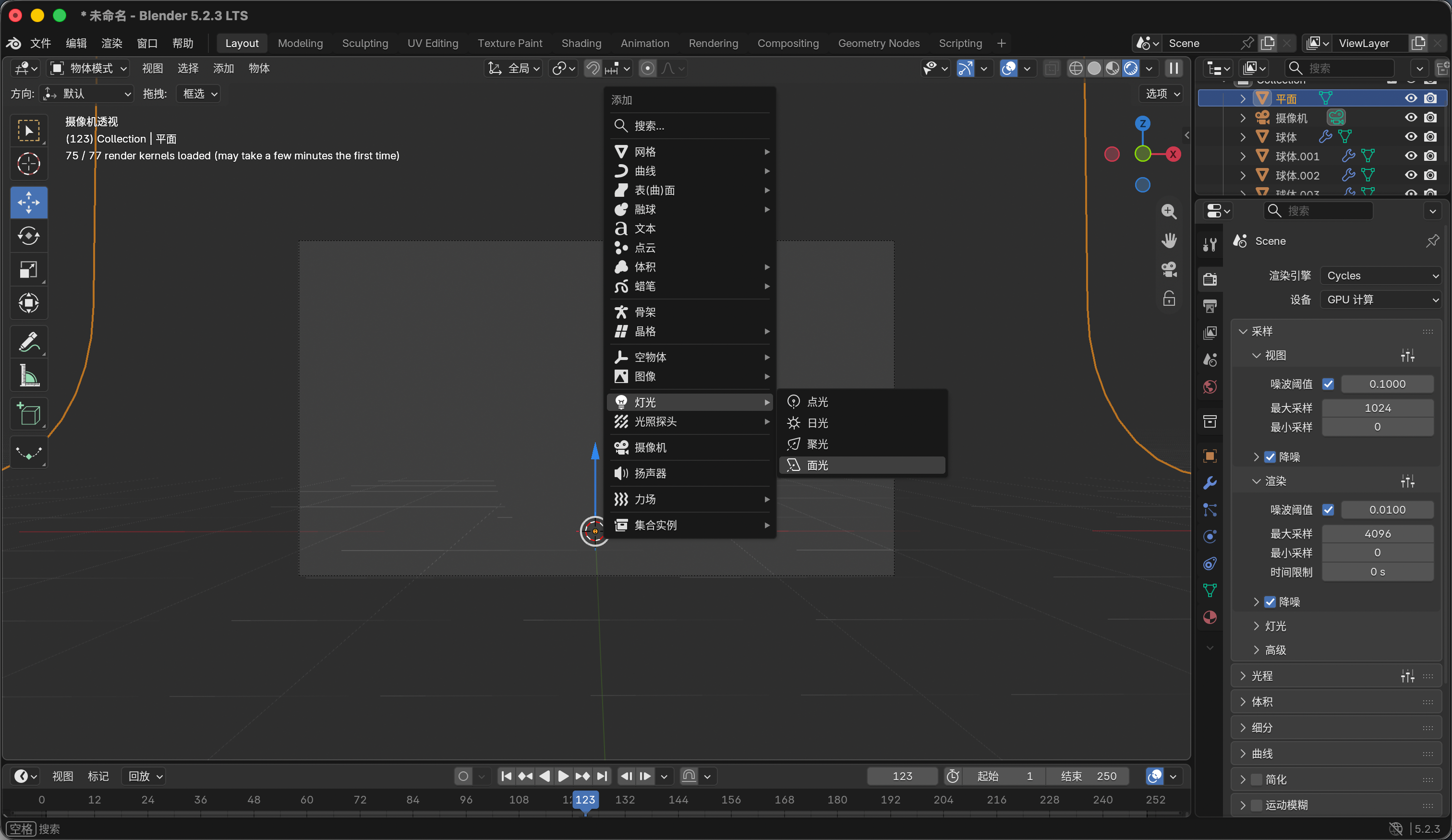Open the 物体模式 mode dropdown
The width and height of the screenshot is (1452, 840).
(88, 69)
